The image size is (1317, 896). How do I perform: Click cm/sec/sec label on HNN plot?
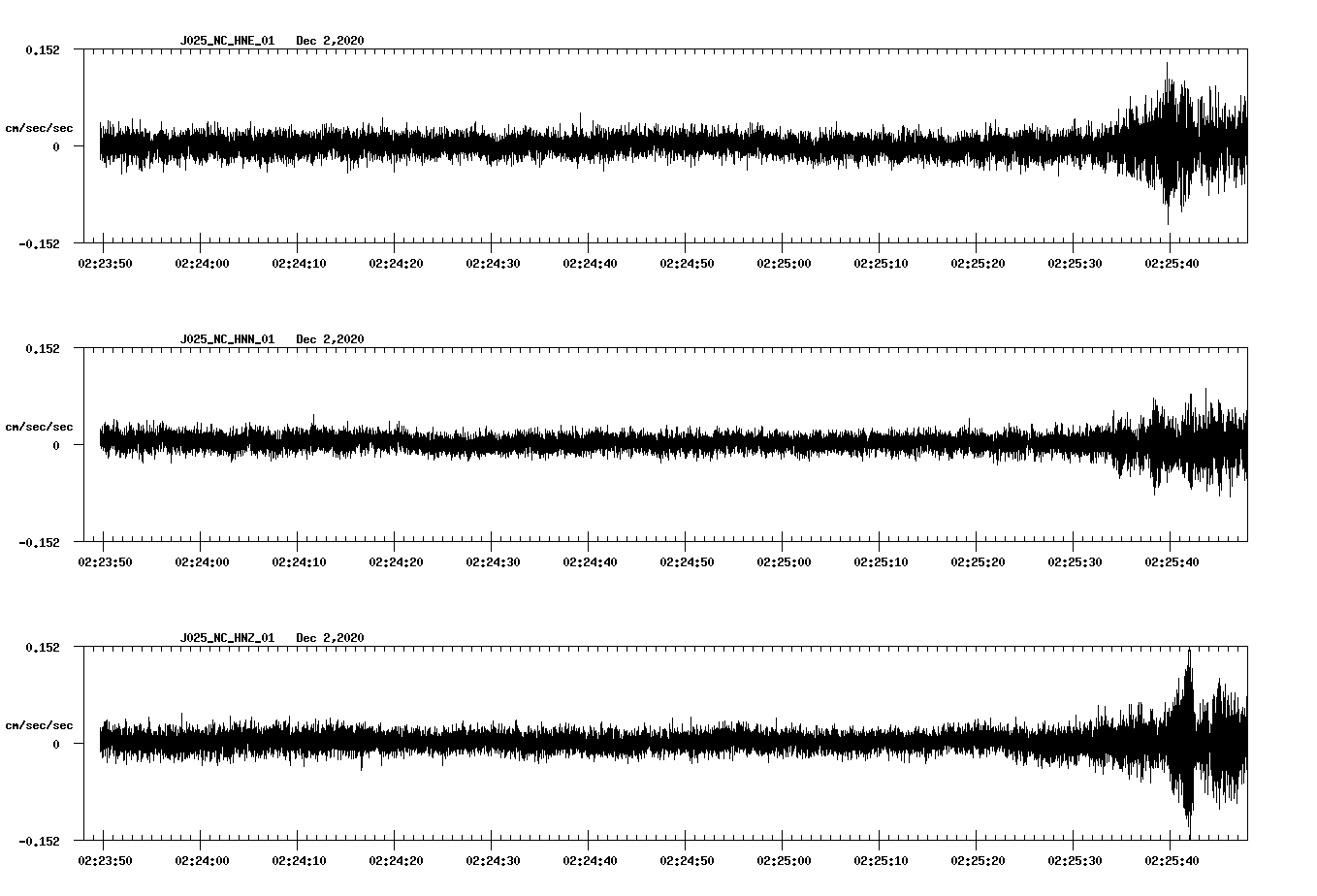(40, 425)
